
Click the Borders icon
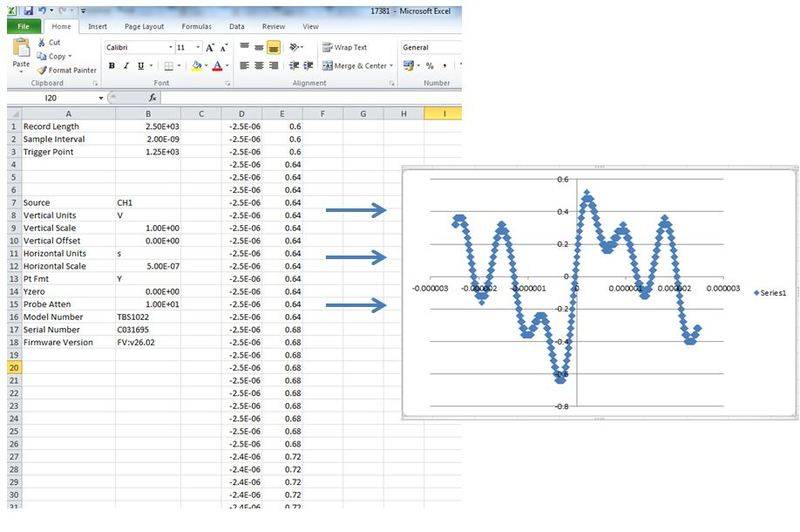(169, 66)
